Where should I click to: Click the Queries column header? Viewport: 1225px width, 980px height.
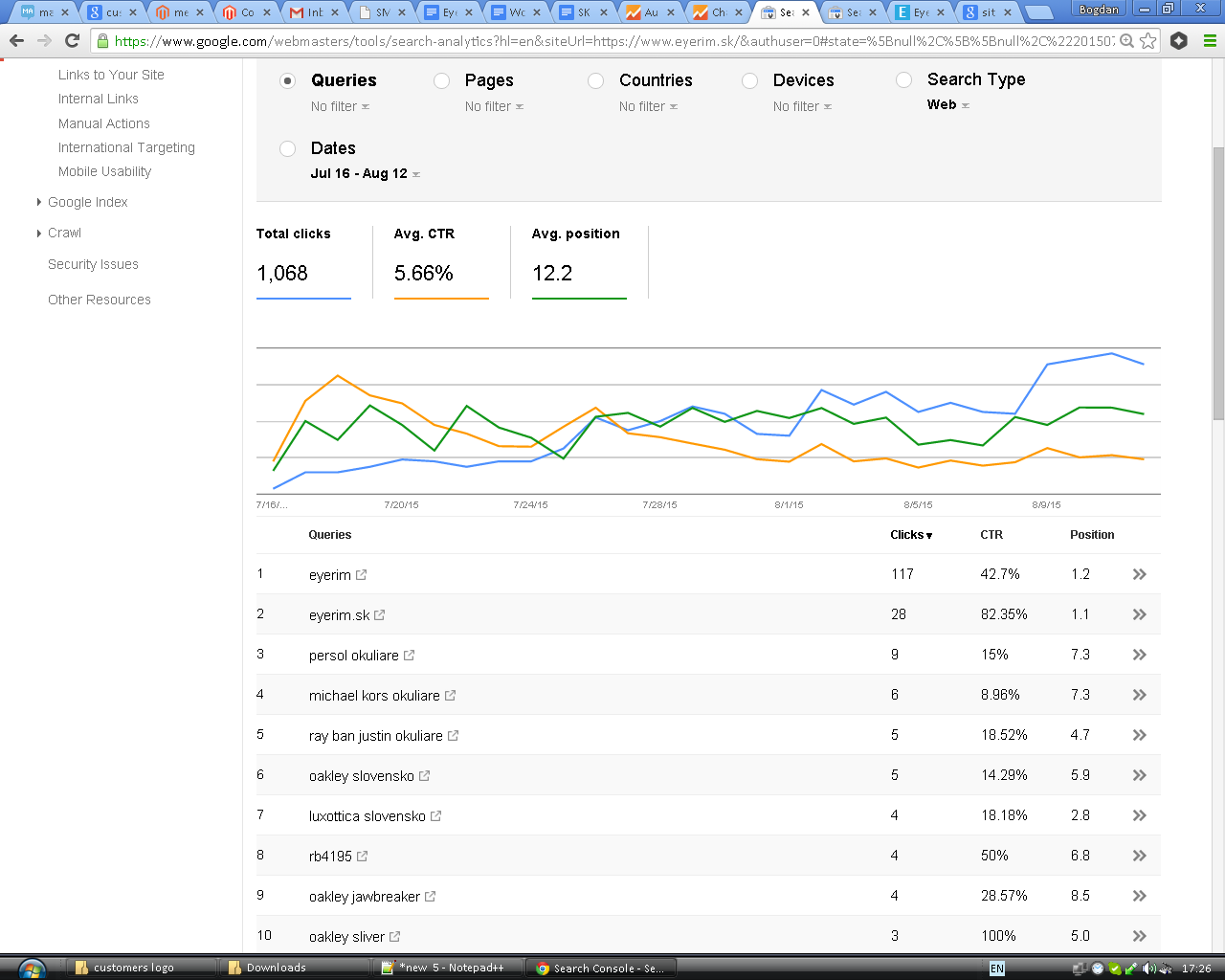330,535
